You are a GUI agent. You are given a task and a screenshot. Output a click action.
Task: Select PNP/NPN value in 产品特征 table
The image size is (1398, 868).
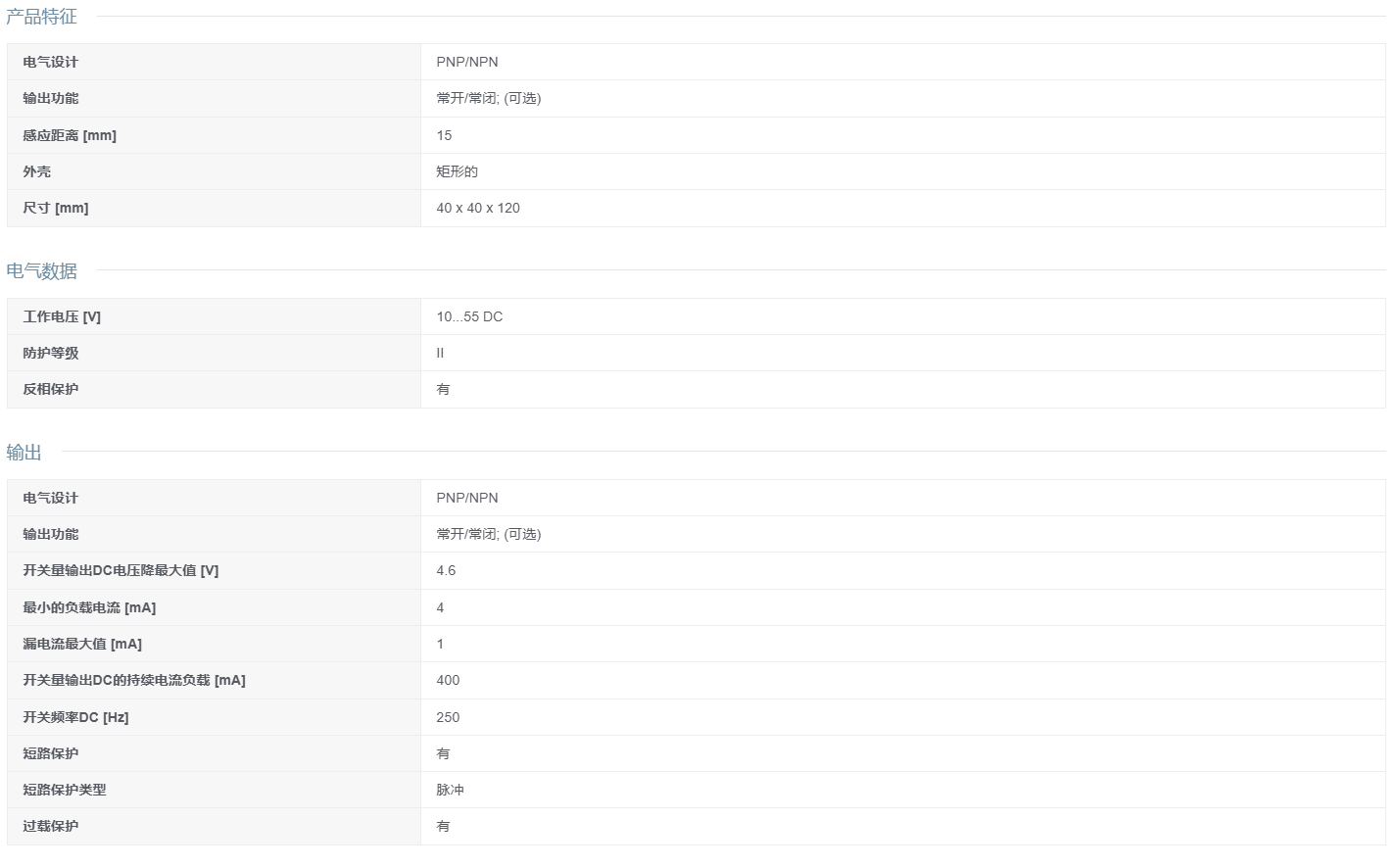[x=467, y=62]
